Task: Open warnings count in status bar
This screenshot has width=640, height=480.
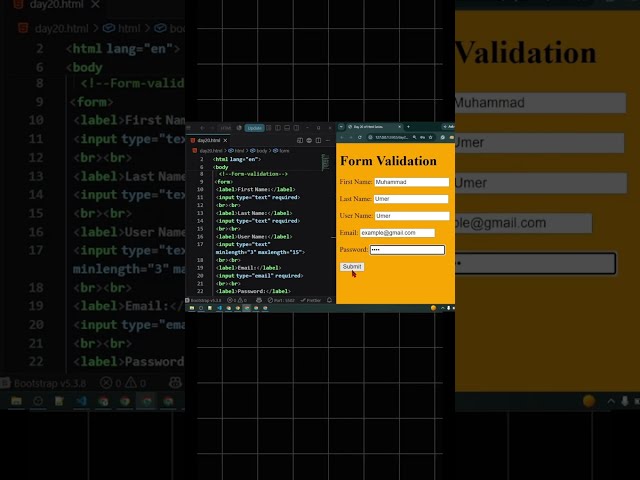Action: tap(243, 300)
